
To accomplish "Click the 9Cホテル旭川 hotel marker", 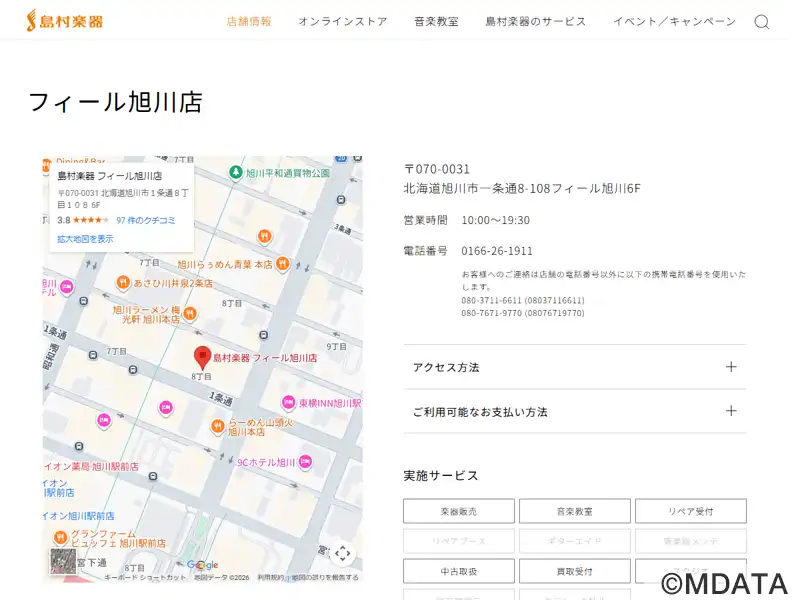I will pos(306,462).
